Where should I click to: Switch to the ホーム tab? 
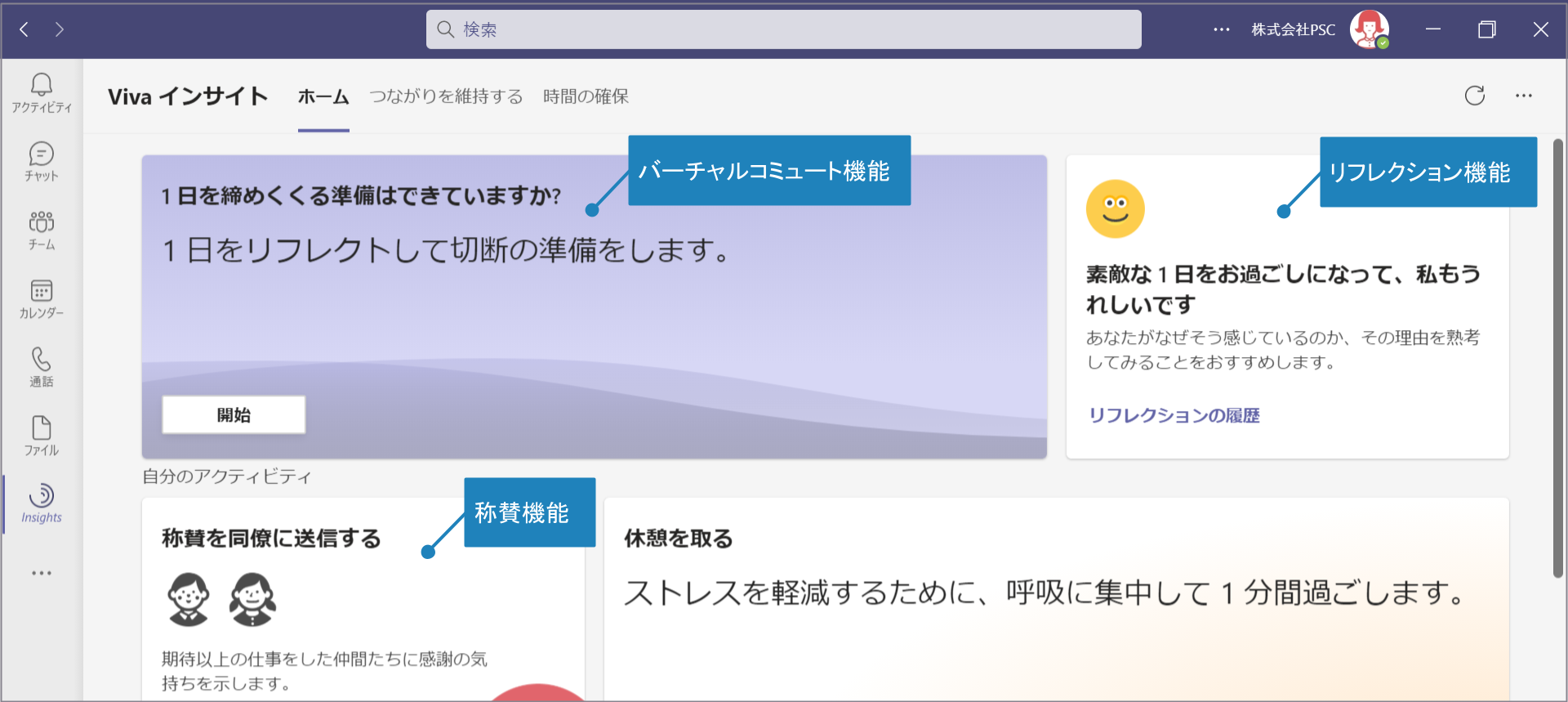click(323, 96)
